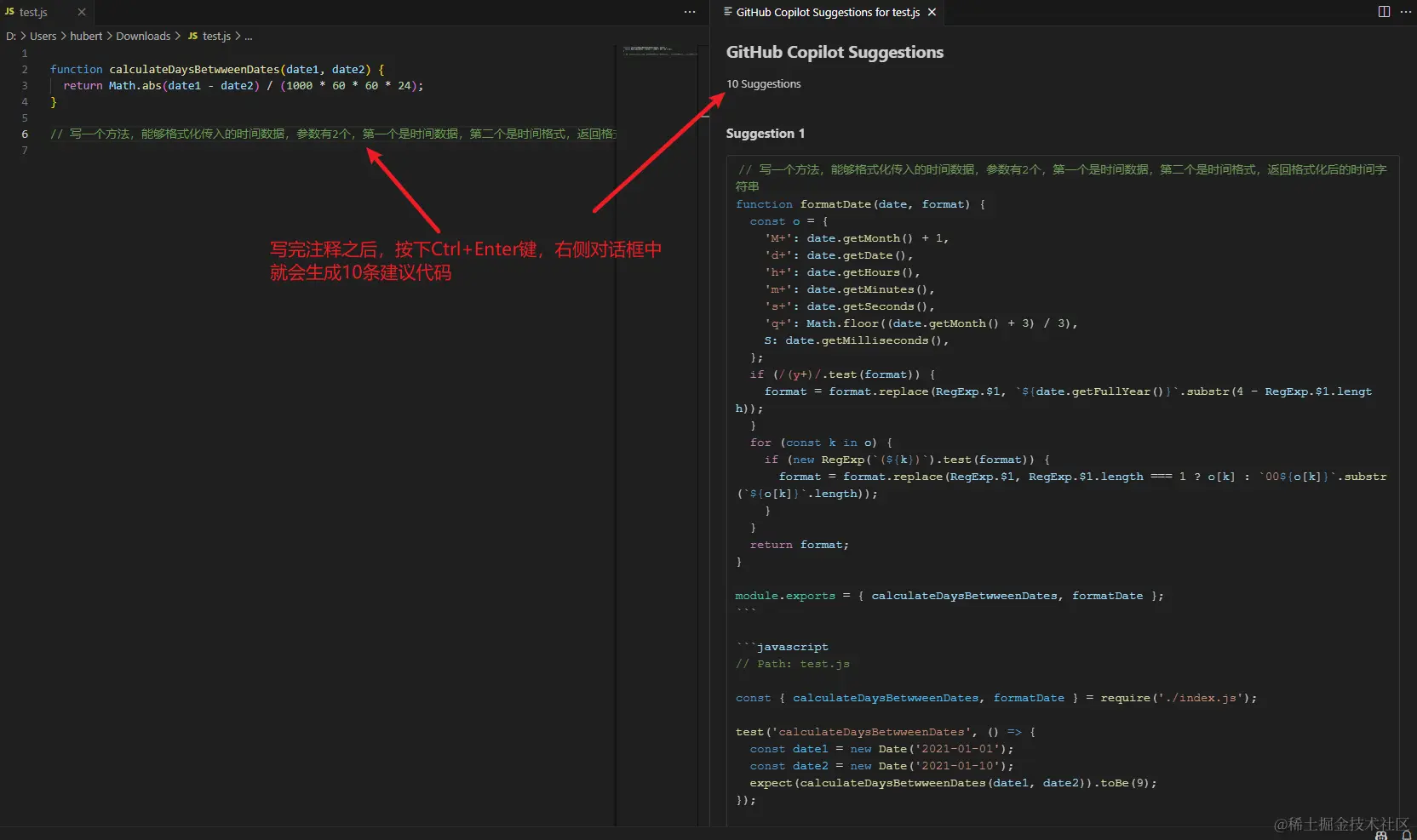Image resolution: width=1417 pixels, height=840 pixels.
Task: Click the 'M+': date.getMonth() + 1 line
Action: [857, 238]
